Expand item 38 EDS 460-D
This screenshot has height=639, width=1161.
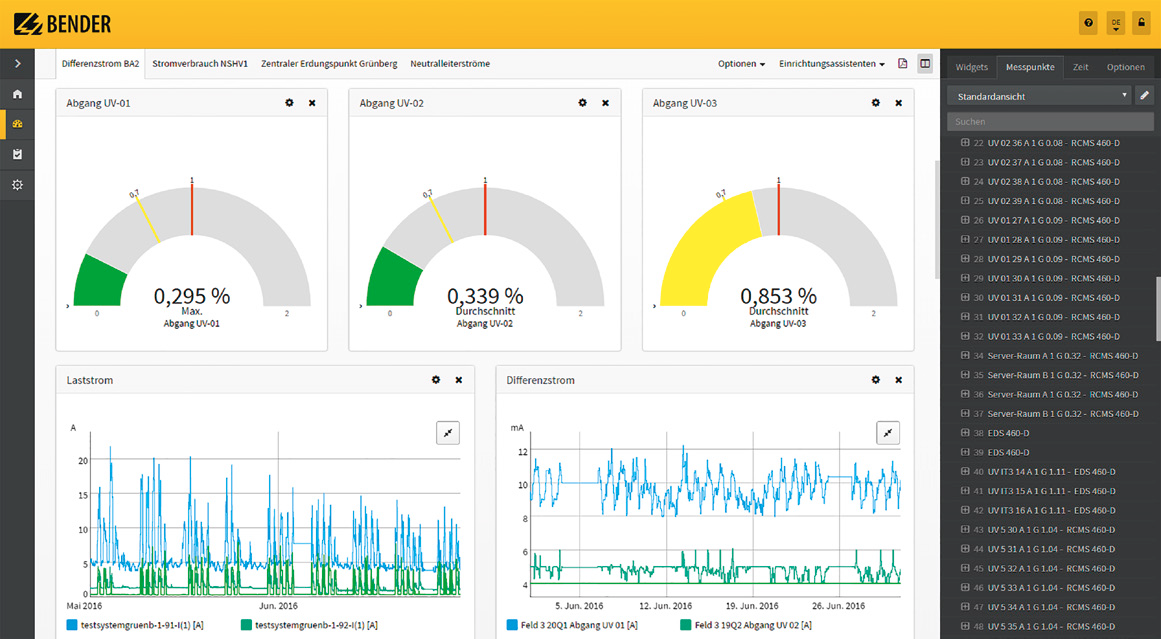coord(965,432)
